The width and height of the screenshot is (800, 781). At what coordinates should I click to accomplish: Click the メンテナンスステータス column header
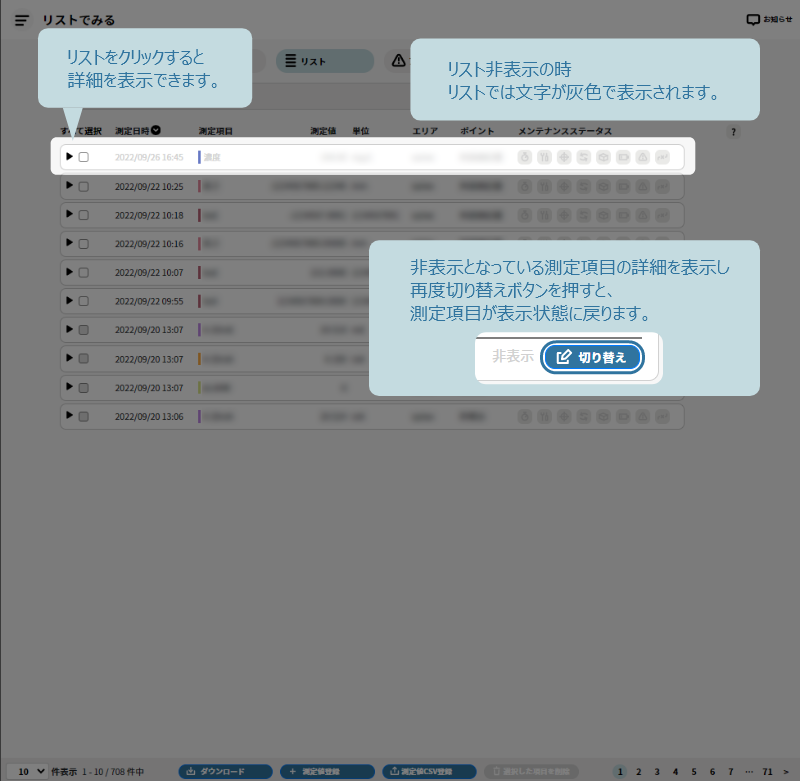(565, 131)
